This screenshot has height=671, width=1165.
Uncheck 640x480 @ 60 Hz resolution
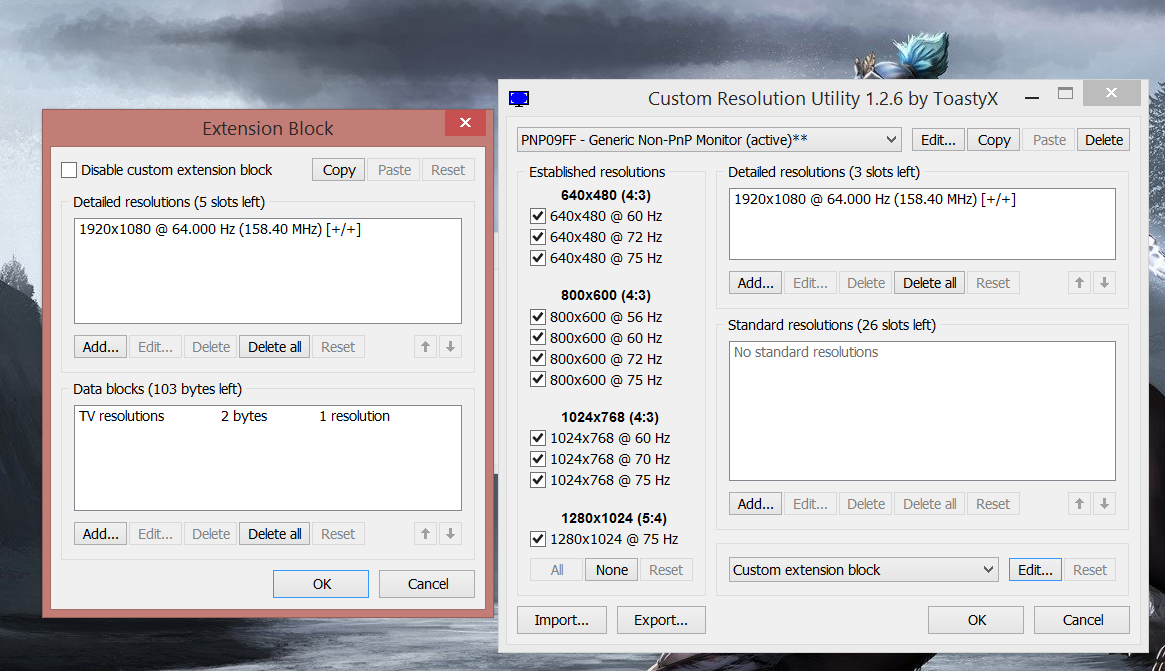[x=538, y=216]
